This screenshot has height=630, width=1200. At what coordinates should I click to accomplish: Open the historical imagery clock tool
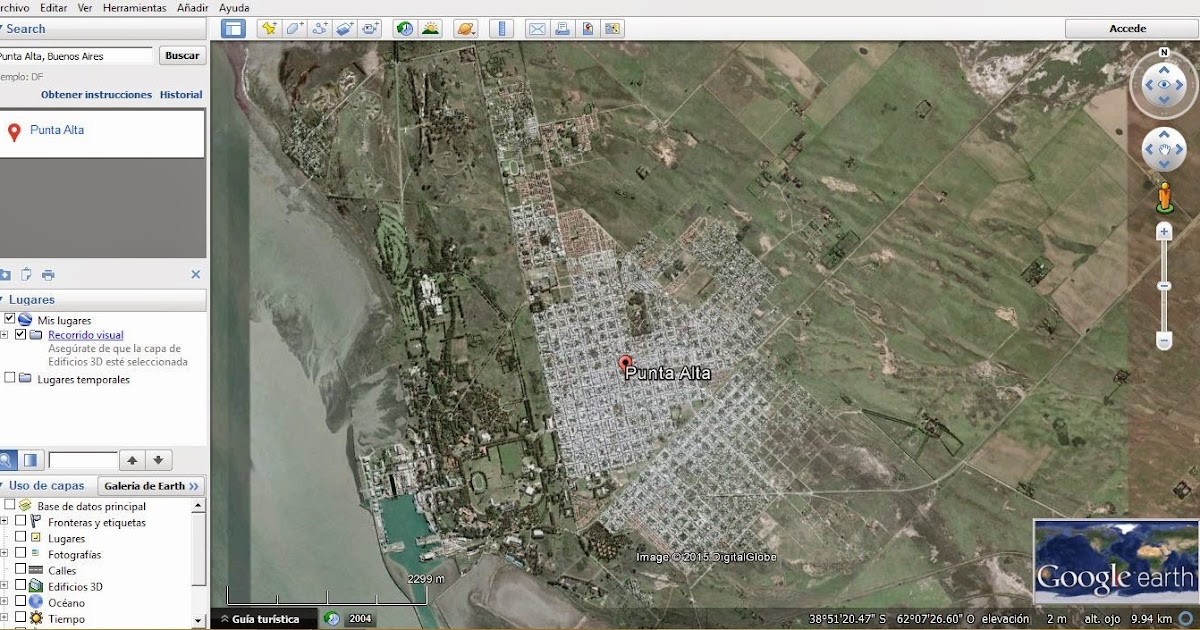click(x=403, y=29)
